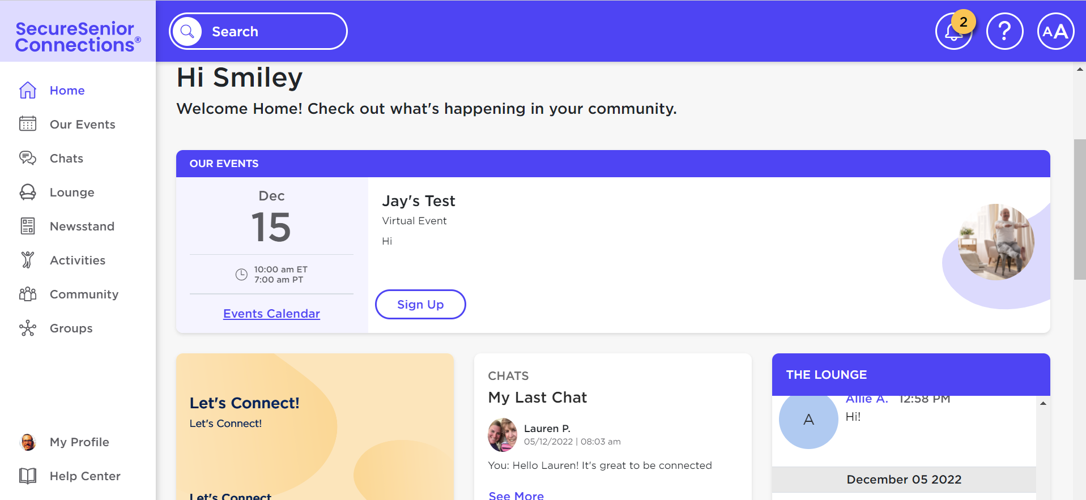Sign up for Jay's Test event
The image size is (1086, 500).
[x=420, y=304]
